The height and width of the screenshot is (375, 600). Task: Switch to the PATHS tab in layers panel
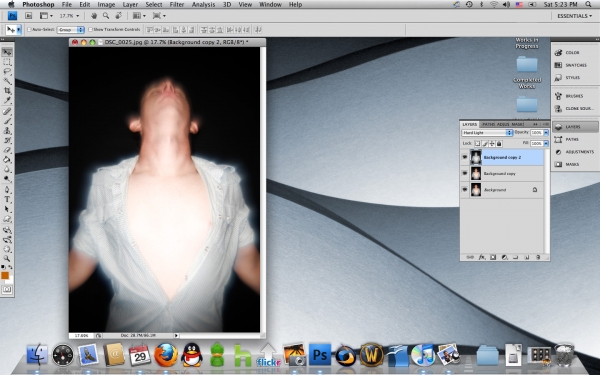488,124
